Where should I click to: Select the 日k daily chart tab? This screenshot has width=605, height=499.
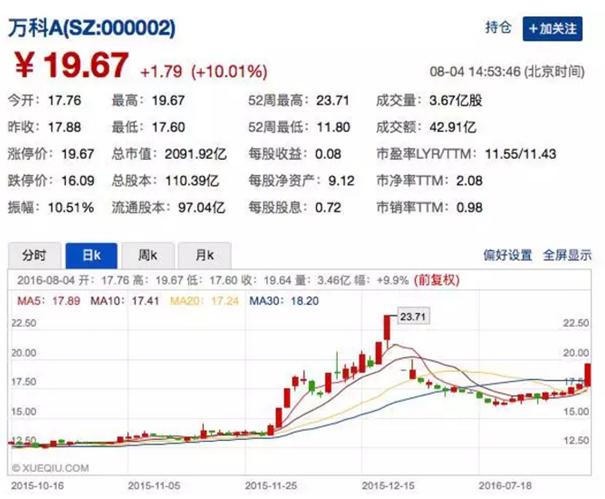[91, 255]
